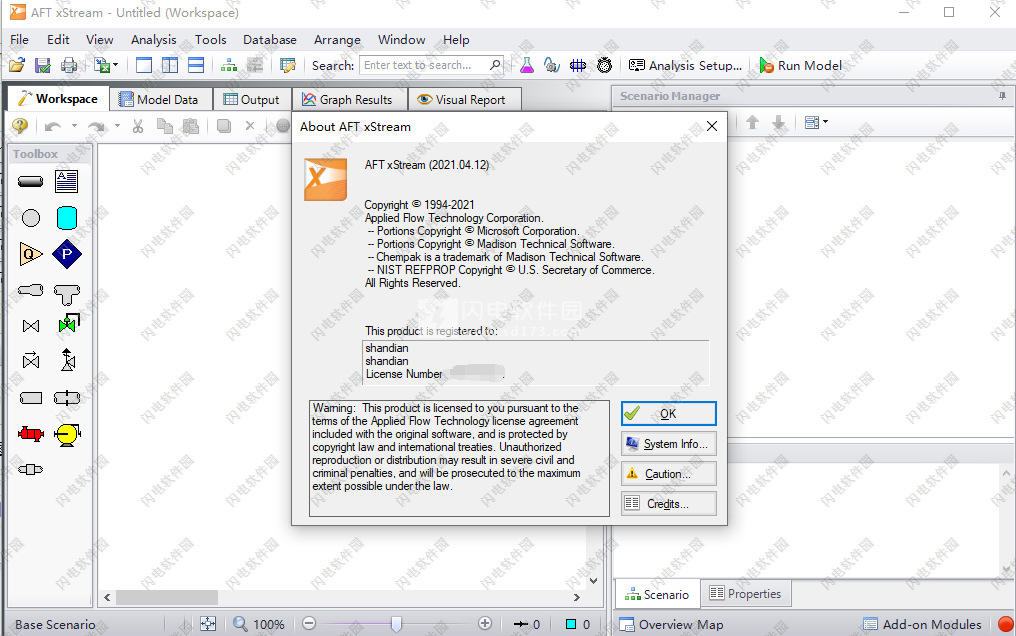Viewport: 1016px width, 636px height.
Task: Open the Window menu
Action: tap(402, 40)
